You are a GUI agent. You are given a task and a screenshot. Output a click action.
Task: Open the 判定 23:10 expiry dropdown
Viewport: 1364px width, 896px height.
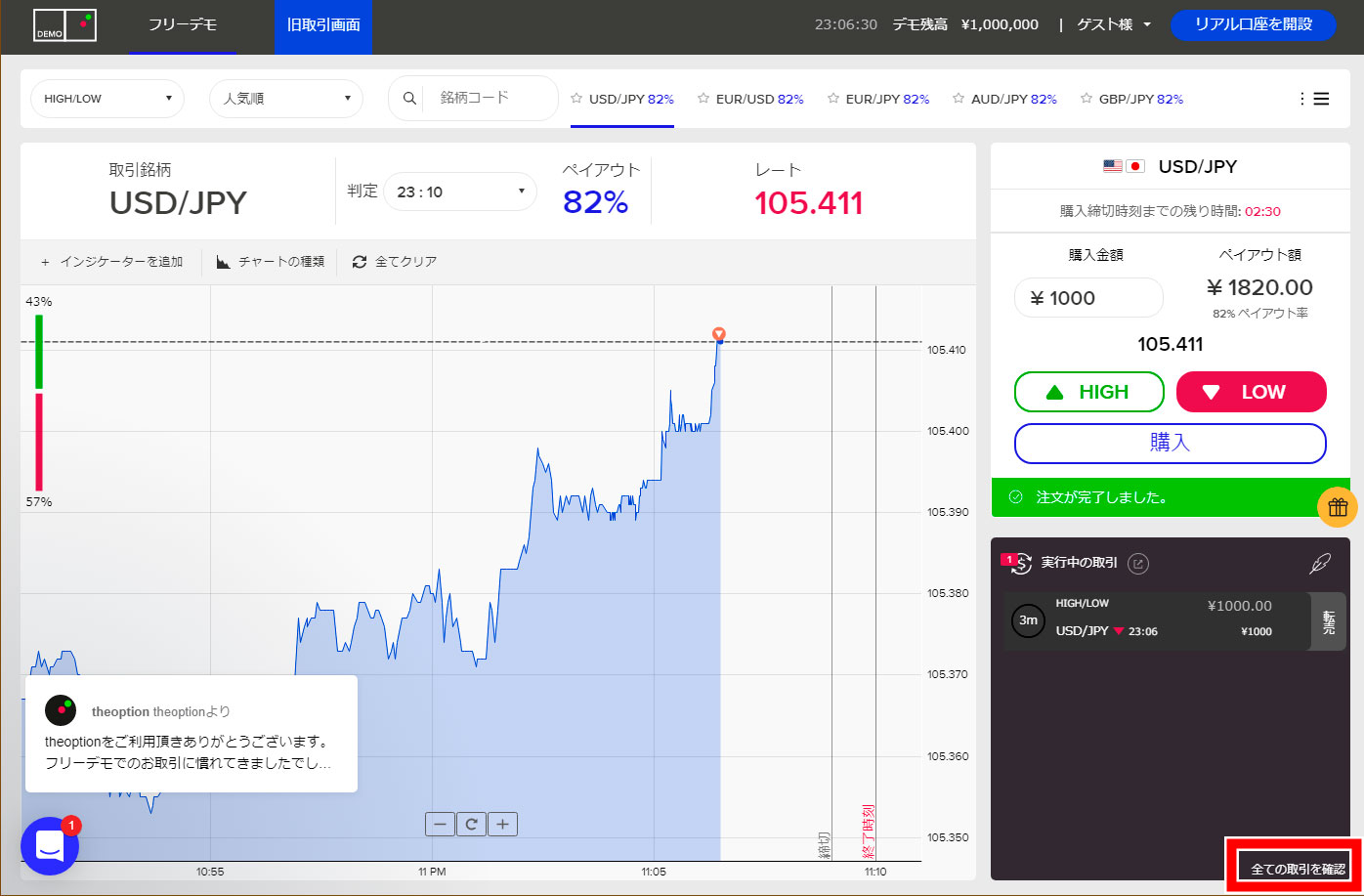point(460,192)
